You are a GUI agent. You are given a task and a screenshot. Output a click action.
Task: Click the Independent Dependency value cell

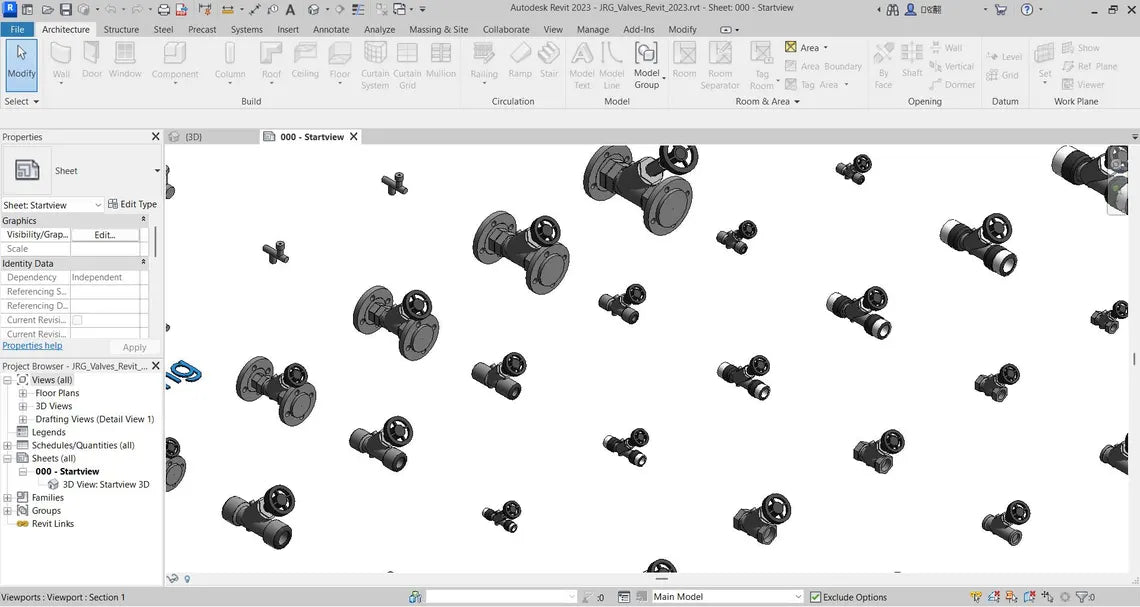click(105, 278)
